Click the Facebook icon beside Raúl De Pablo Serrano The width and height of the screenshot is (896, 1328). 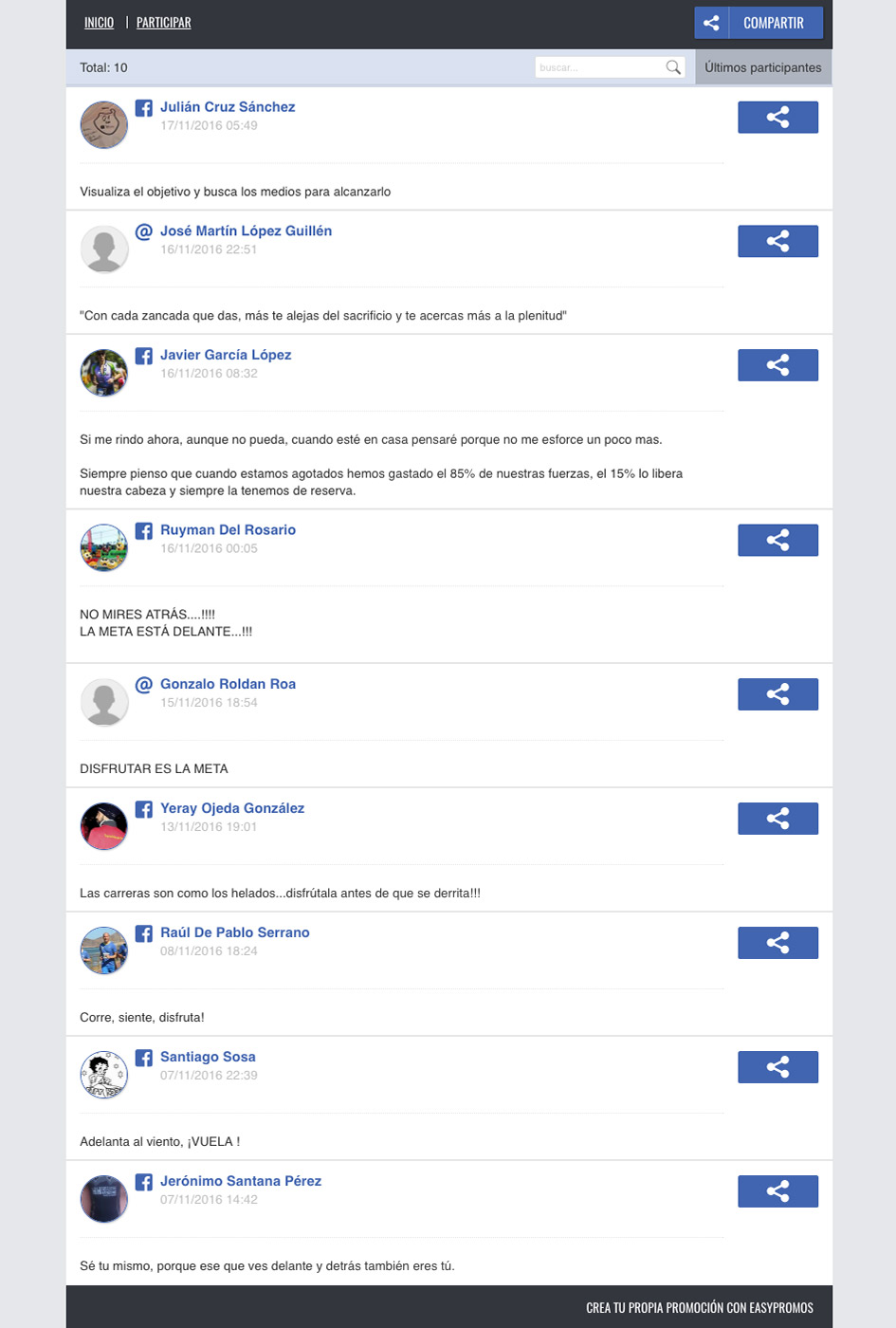[x=144, y=933]
